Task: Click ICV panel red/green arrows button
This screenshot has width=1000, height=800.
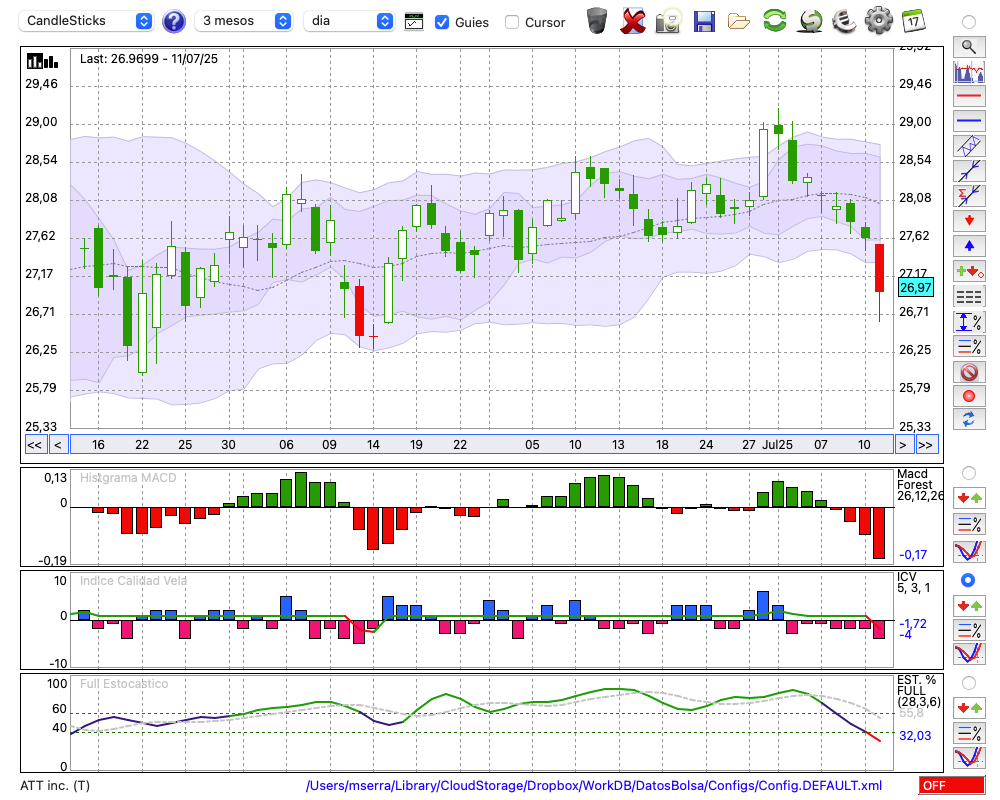Action: pyautogui.click(x=969, y=605)
